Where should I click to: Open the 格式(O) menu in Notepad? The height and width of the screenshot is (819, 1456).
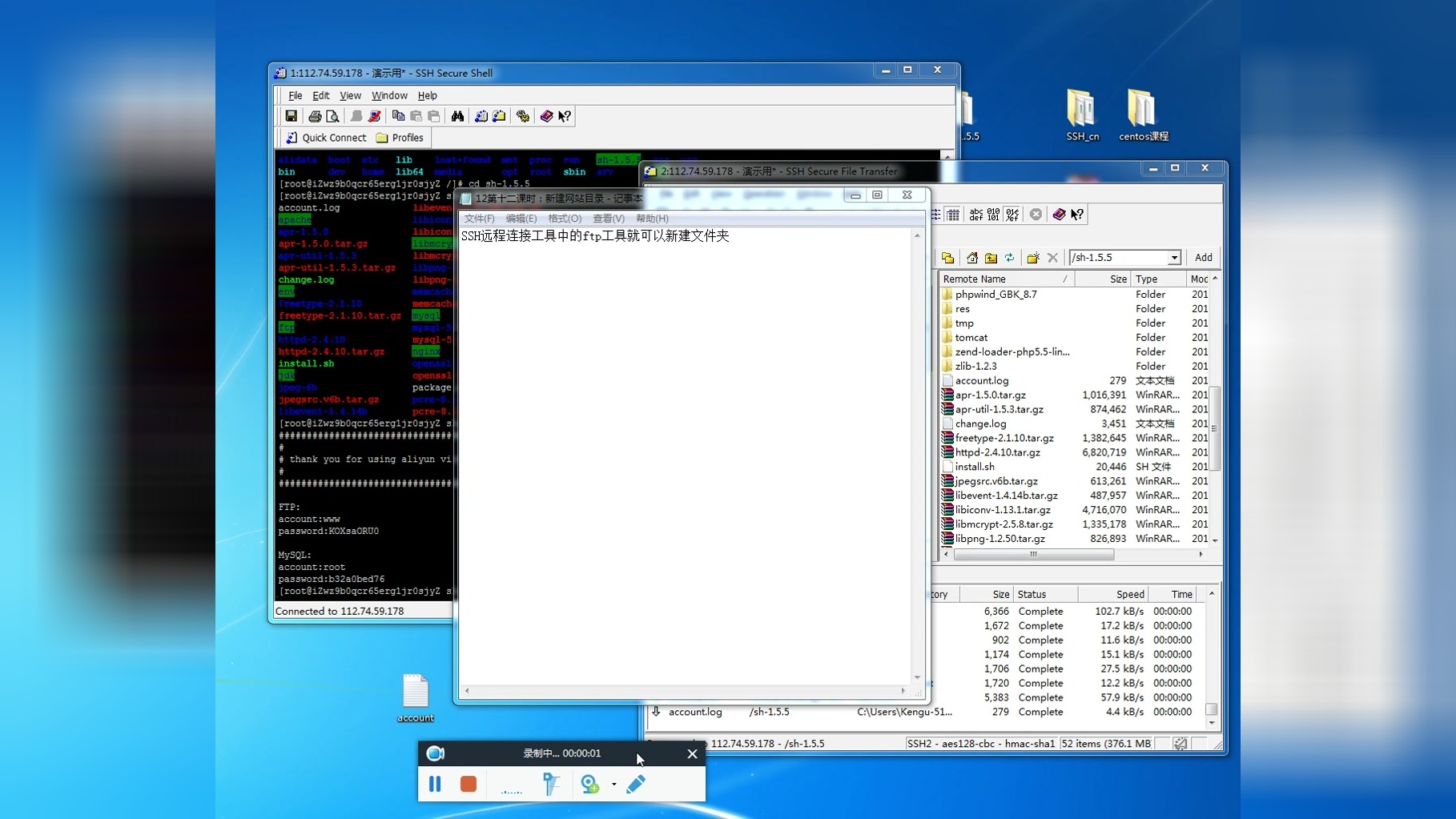pyautogui.click(x=565, y=219)
